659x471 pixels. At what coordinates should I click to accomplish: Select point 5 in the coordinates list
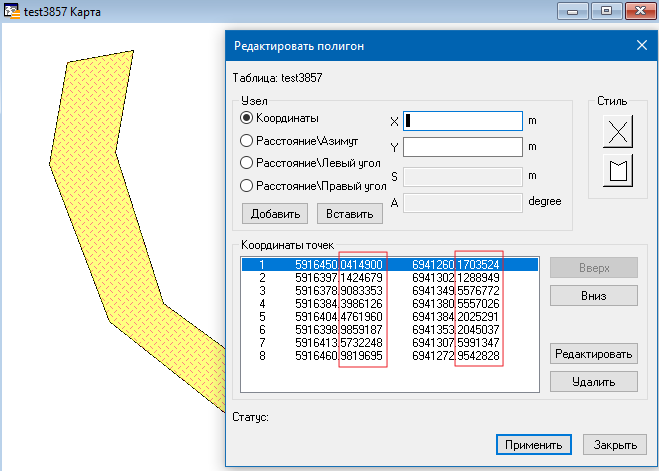coord(390,316)
